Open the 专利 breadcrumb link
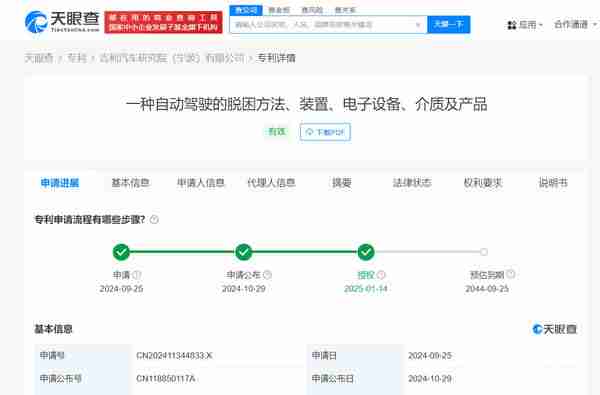600x395 pixels. point(77,58)
